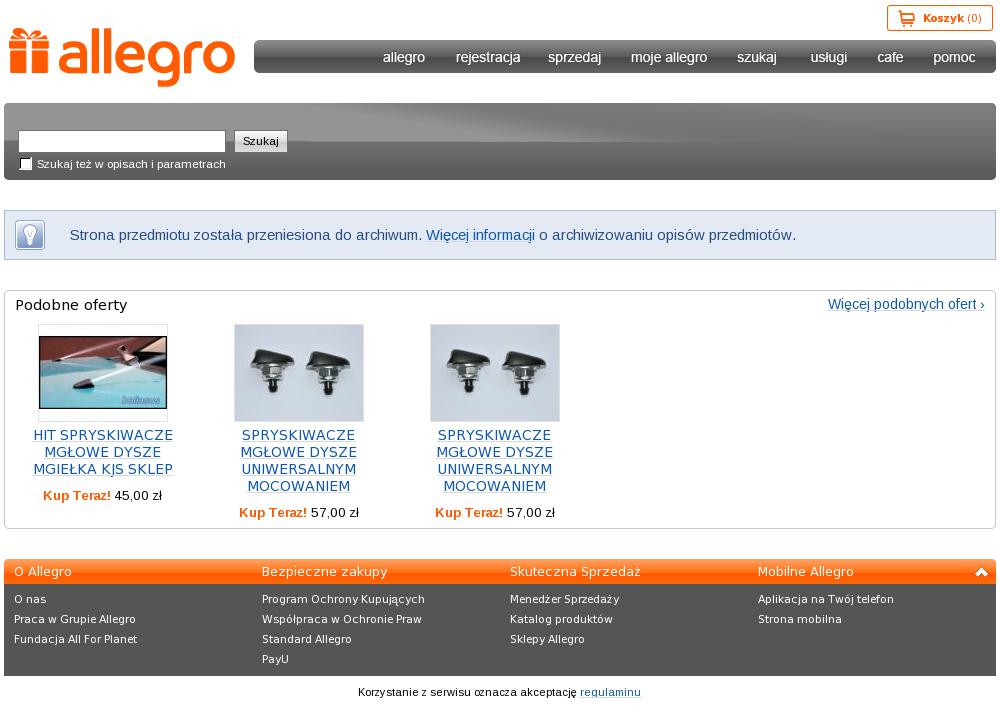The image size is (1000, 712).
Task: Visit cafe from the navigation bar
Action: [x=890, y=57]
